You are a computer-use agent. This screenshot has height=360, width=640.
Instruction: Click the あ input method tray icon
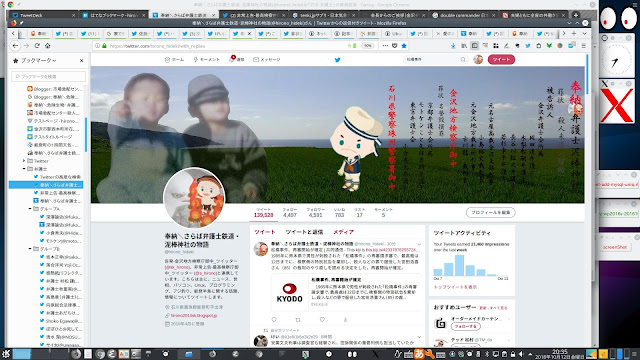(419, 354)
